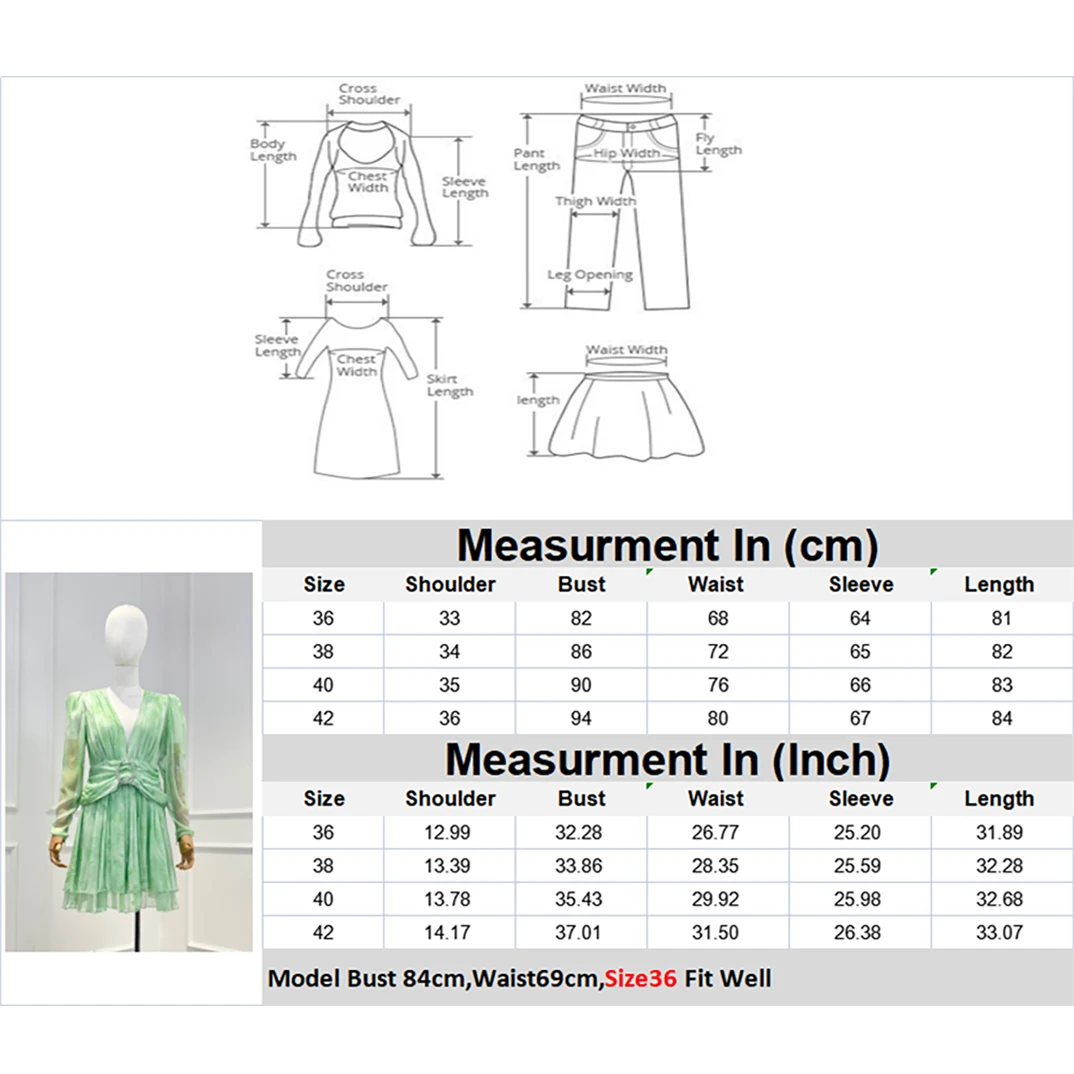Select length value 32.68

999,899
